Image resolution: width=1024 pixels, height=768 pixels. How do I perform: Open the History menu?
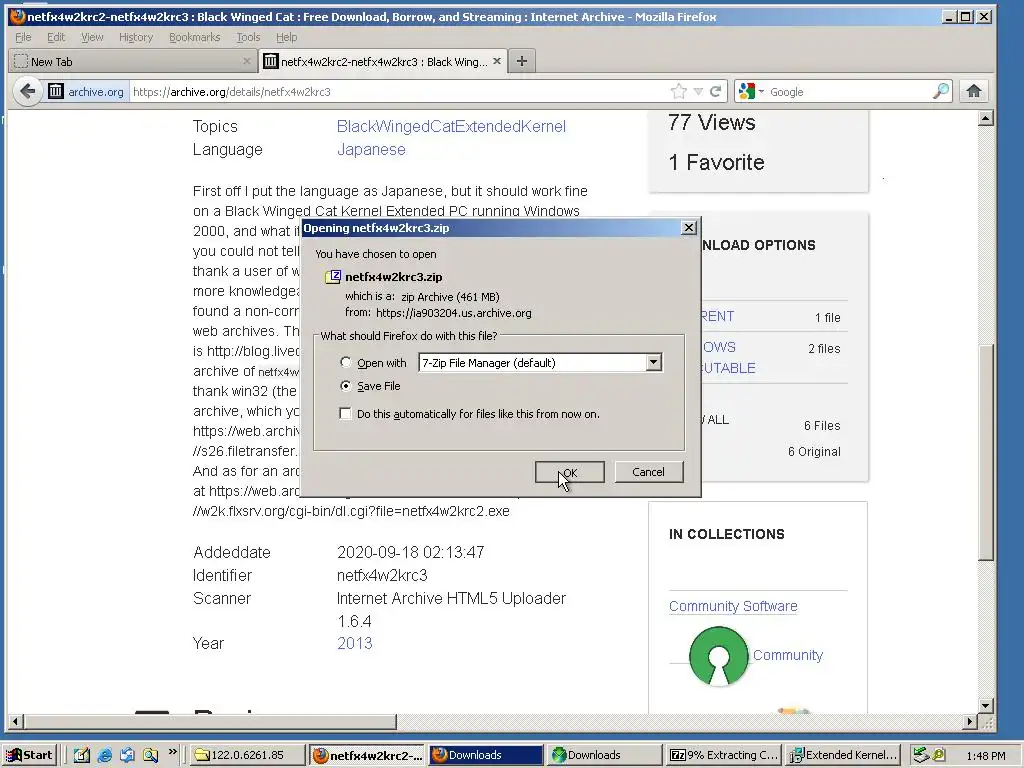pyautogui.click(x=136, y=37)
